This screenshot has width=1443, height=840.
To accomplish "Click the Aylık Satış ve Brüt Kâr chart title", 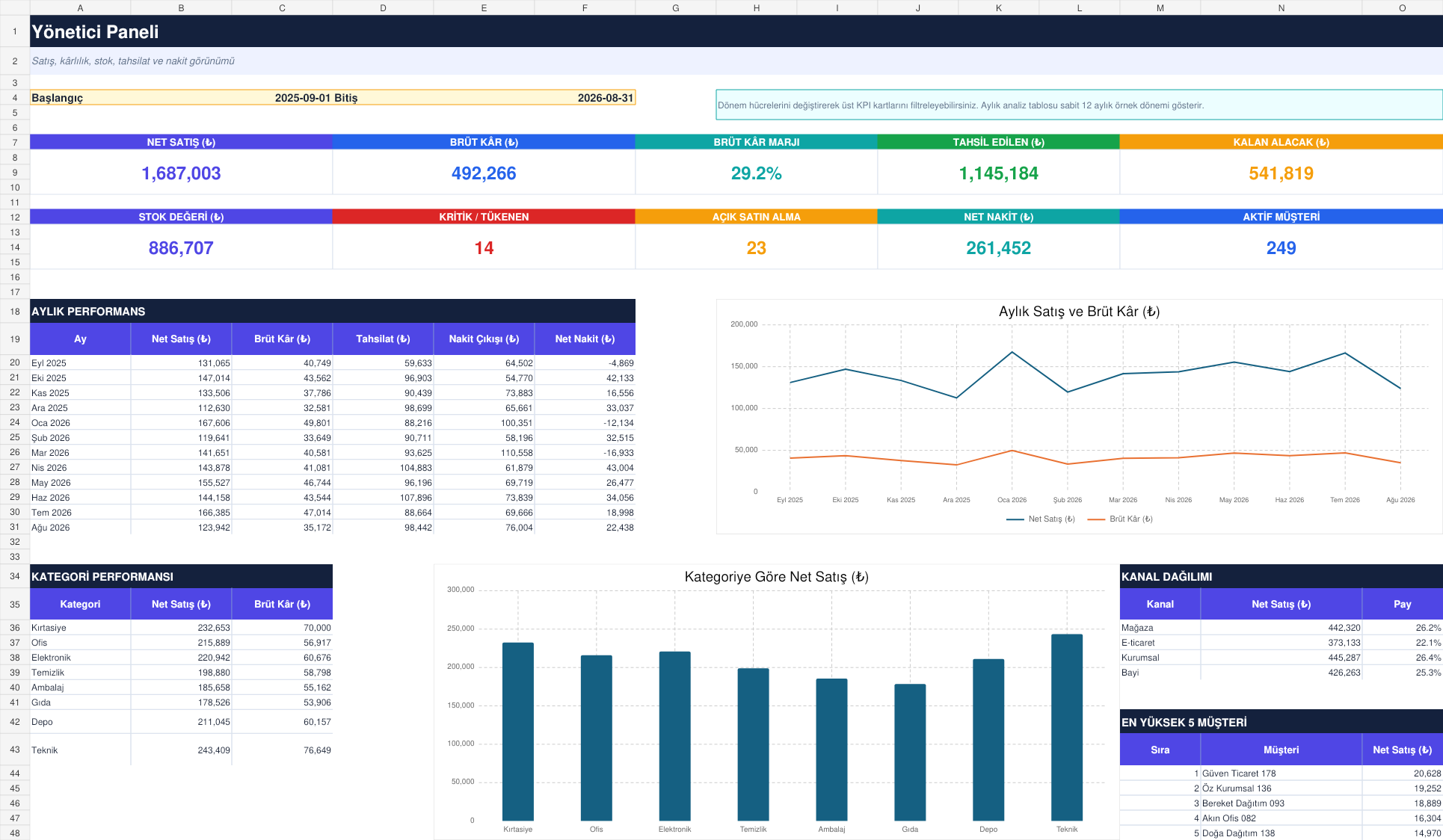I will point(1079,312).
